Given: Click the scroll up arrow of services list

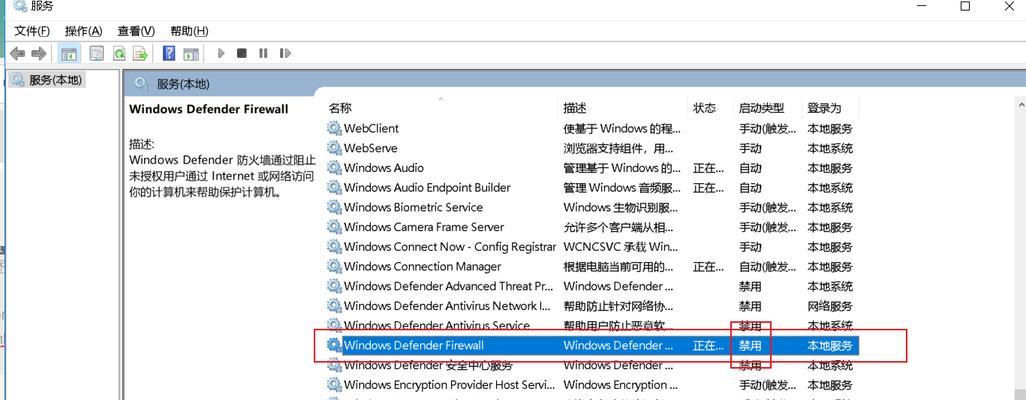Looking at the screenshot, I should [x=1021, y=103].
